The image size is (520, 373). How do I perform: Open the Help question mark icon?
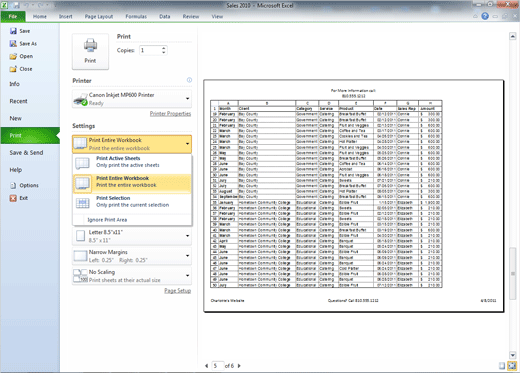[x=485, y=16]
